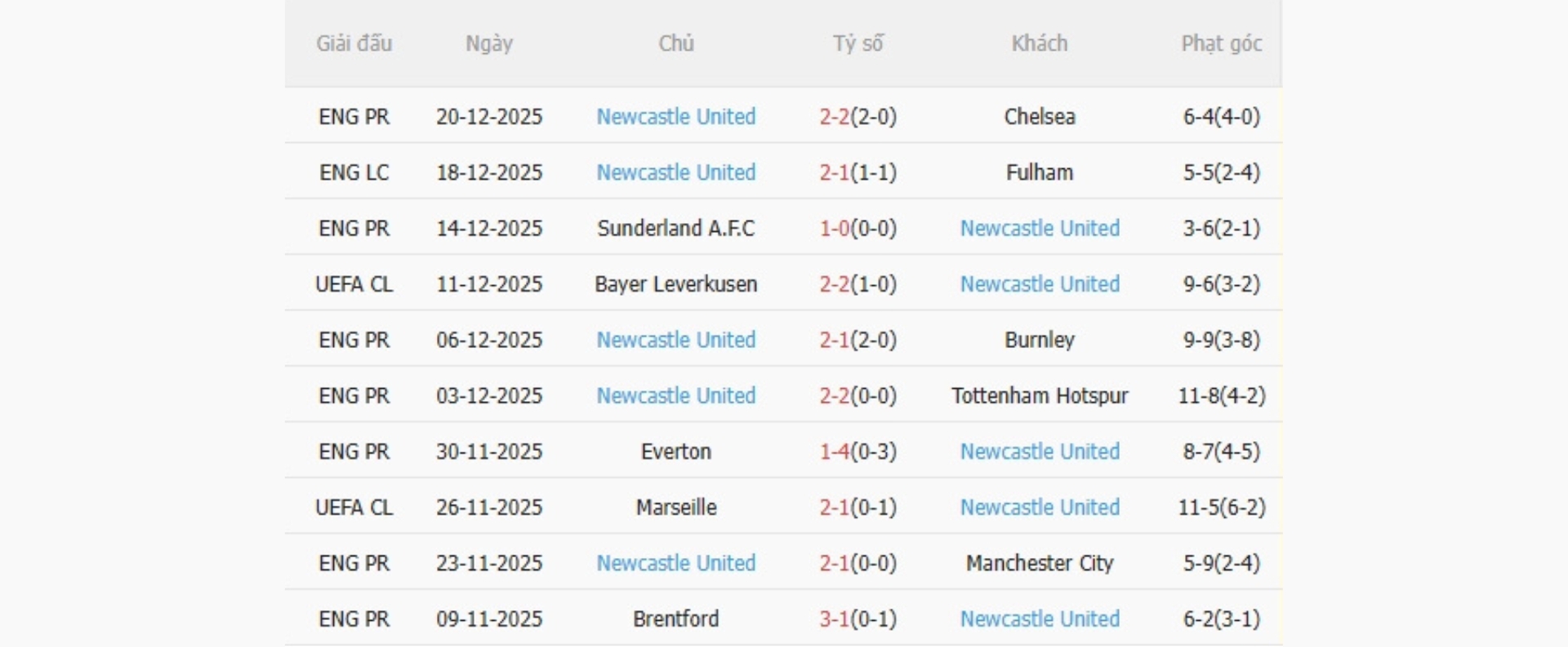Select Newcastle United link in the Everton fixture
This screenshot has height=647, width=1568.
point(1039,451)
